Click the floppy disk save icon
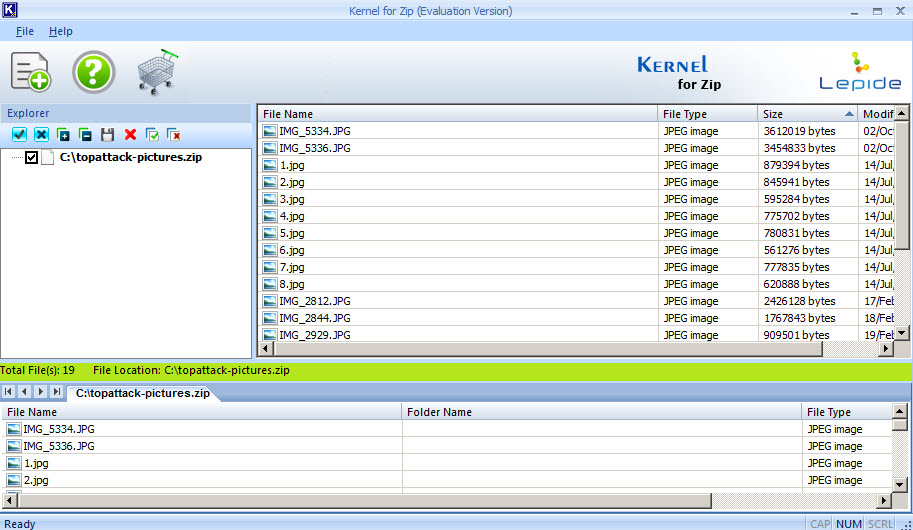The height and width of the screenshot is (530, 913). [x=107, y=135]
